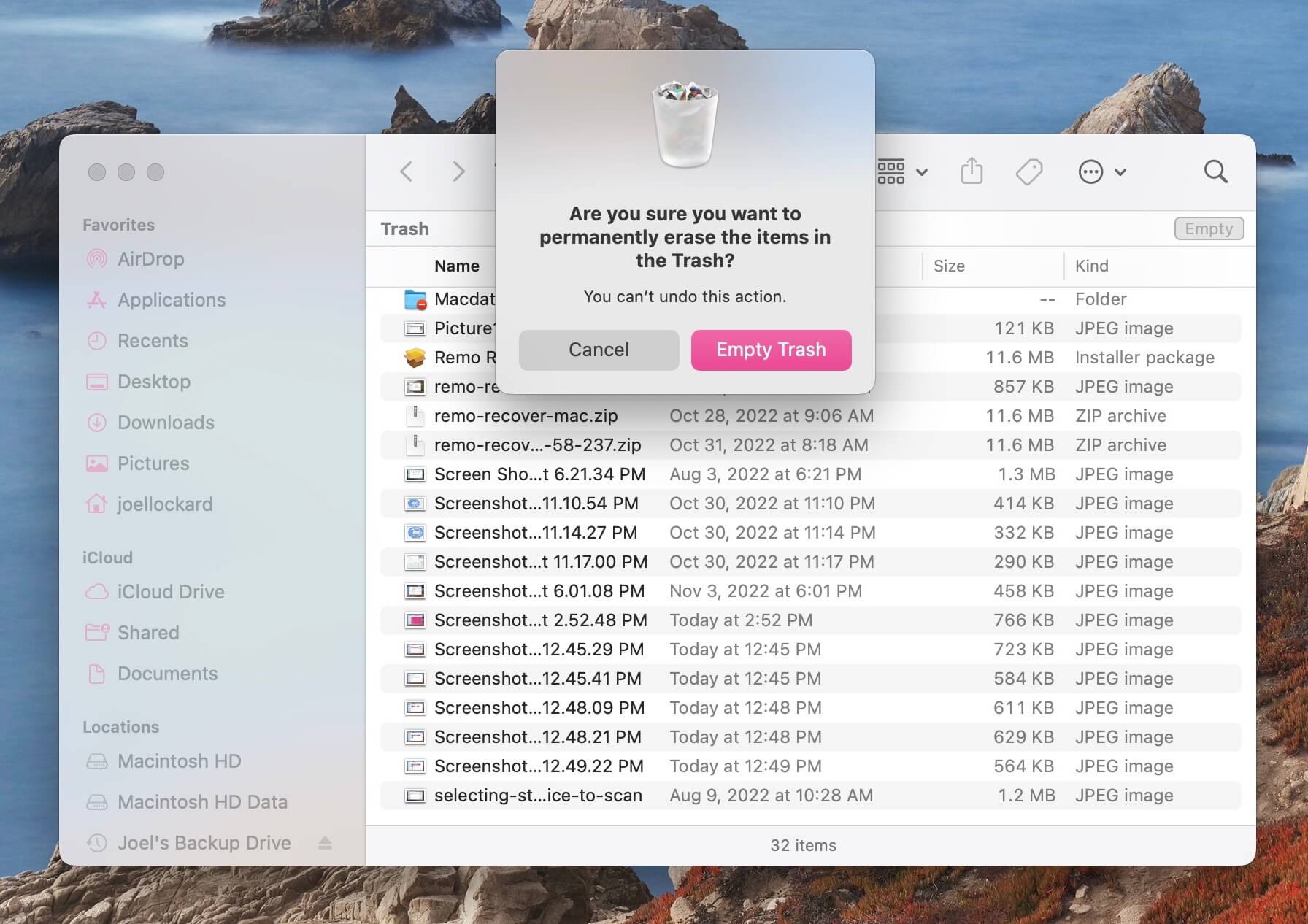This screenshot has height=924, width=1308.
Task: Select Joel's Backup Drive
Action: pyautogui.click(x=204, y=843)
